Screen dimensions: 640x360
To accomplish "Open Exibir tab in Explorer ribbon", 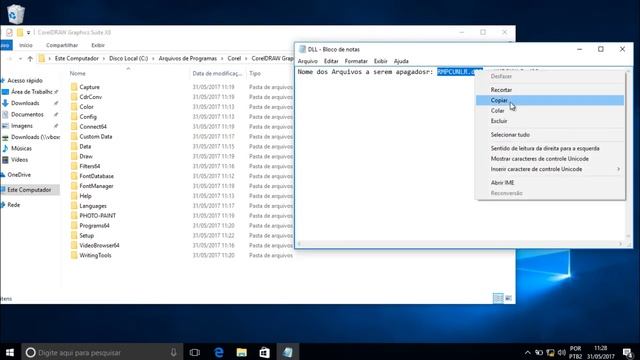I will 98,45.
